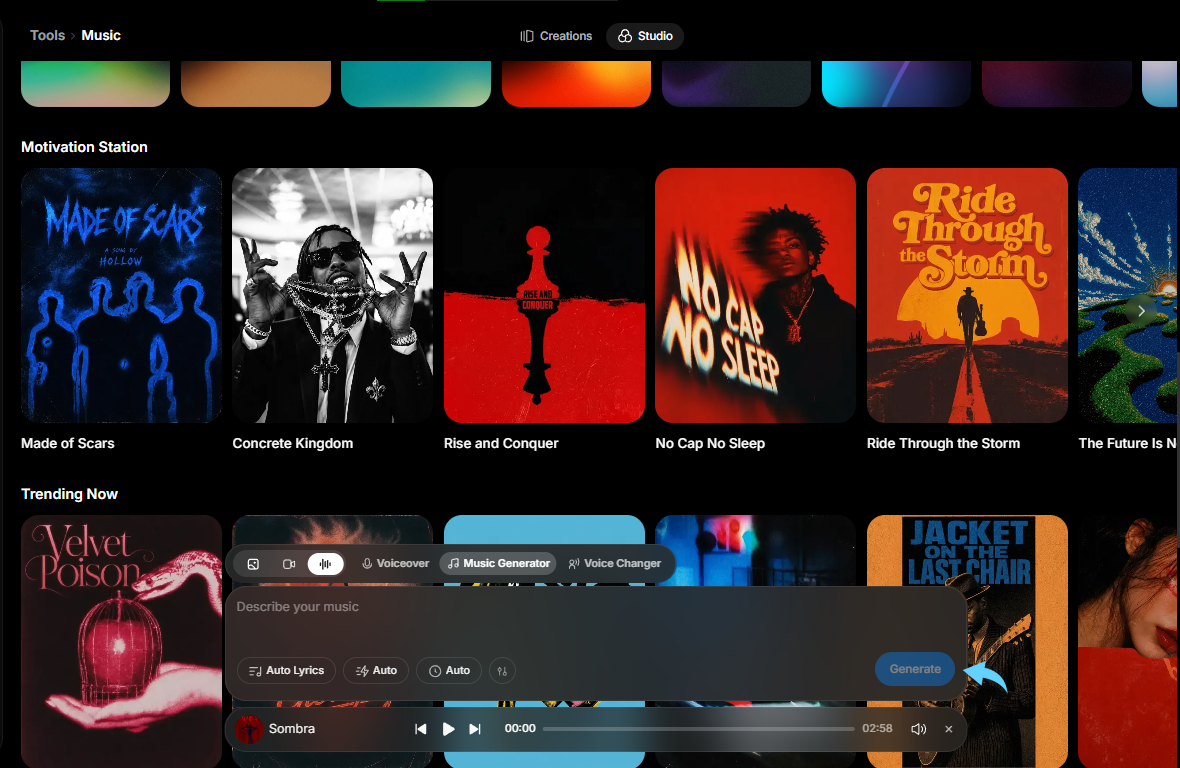Click The Future Is title text
Image resolution: width=1180 pixels, height=768 pixels.
[1127, 444]
